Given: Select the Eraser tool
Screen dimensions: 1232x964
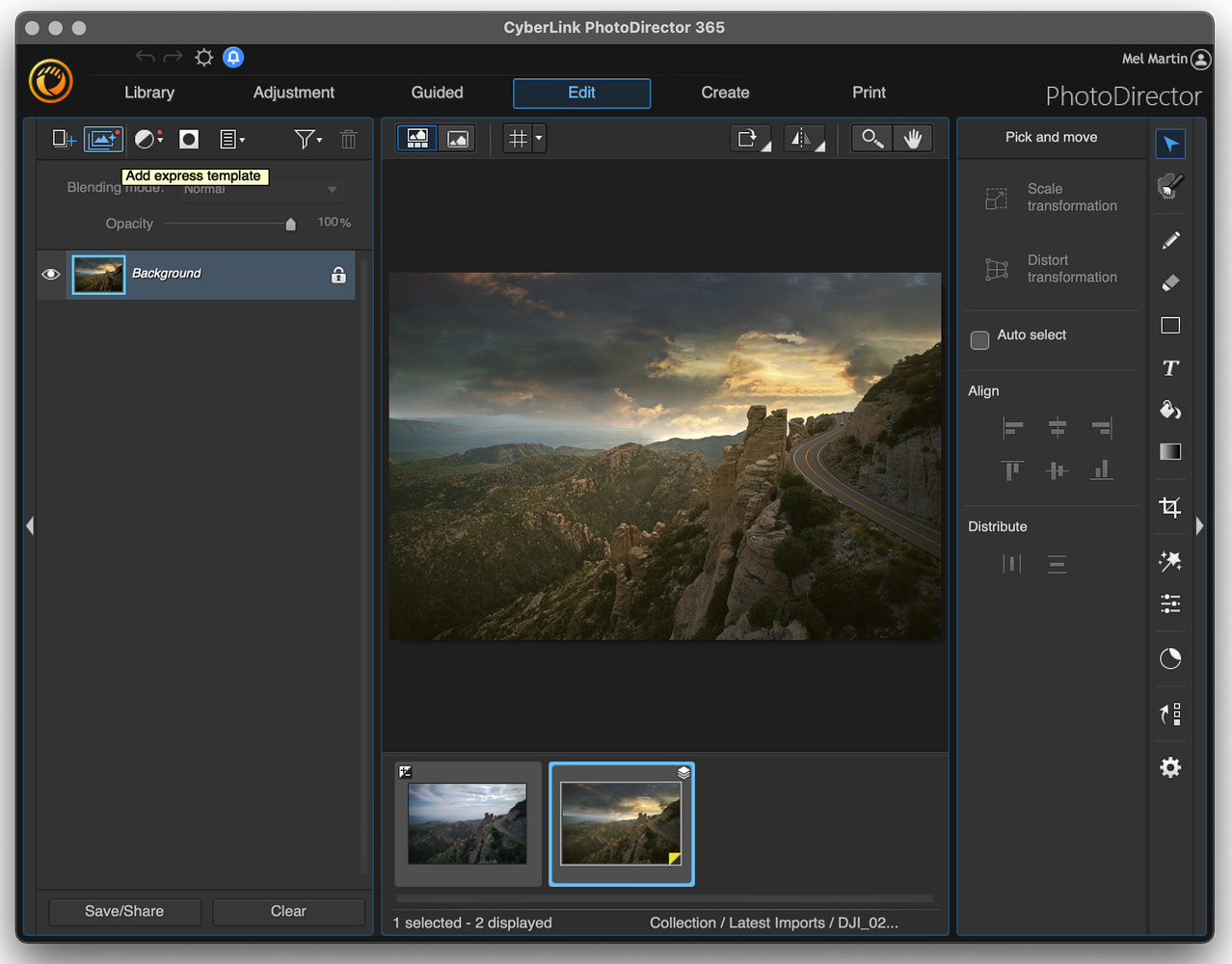Looking at the screenshot, I should tap(1170, 282).
